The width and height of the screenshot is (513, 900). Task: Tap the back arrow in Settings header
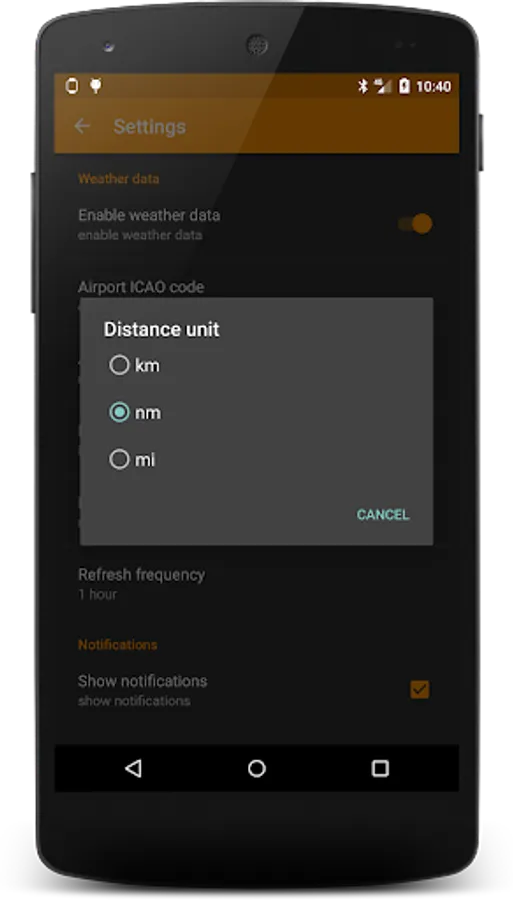(83, 126)
